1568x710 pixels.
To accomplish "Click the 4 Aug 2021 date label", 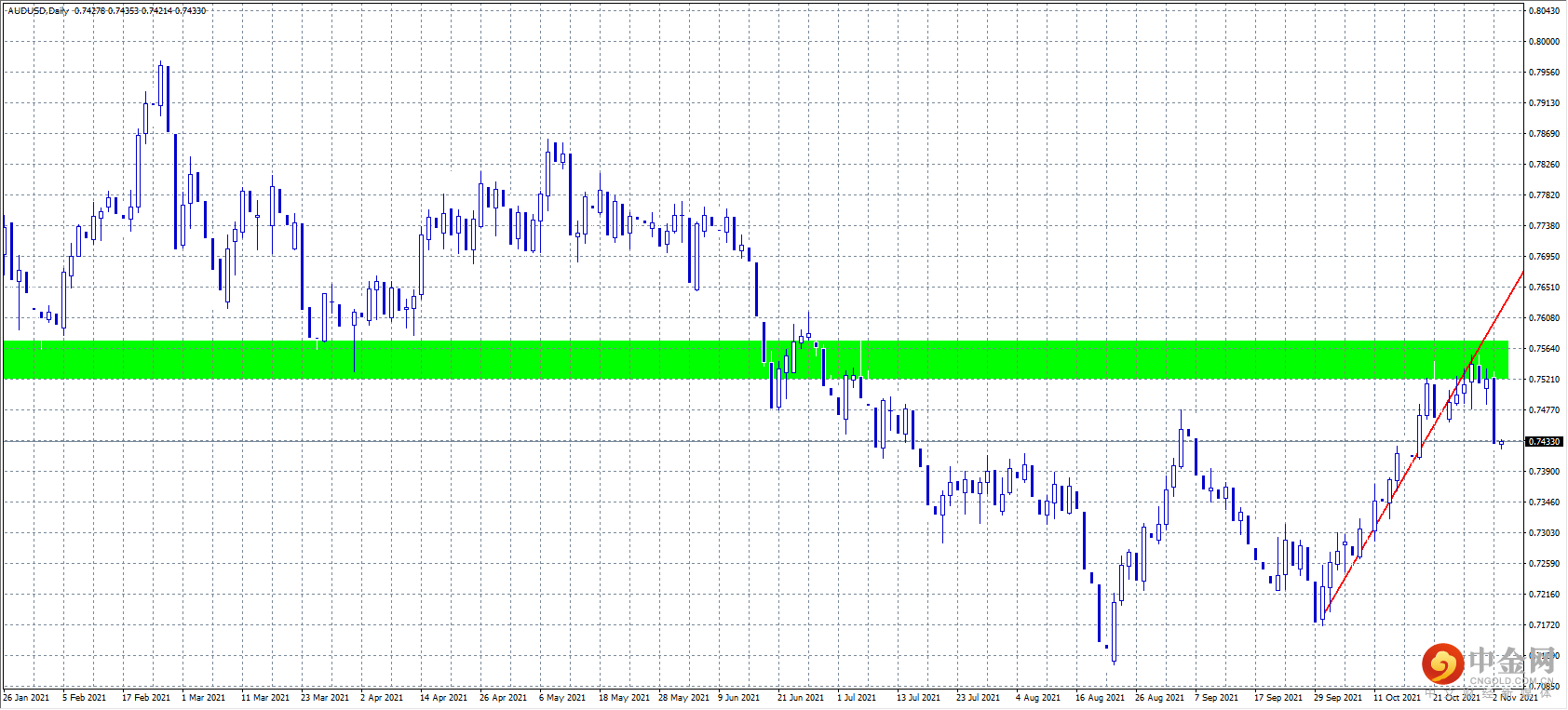I will (1038, 698).
